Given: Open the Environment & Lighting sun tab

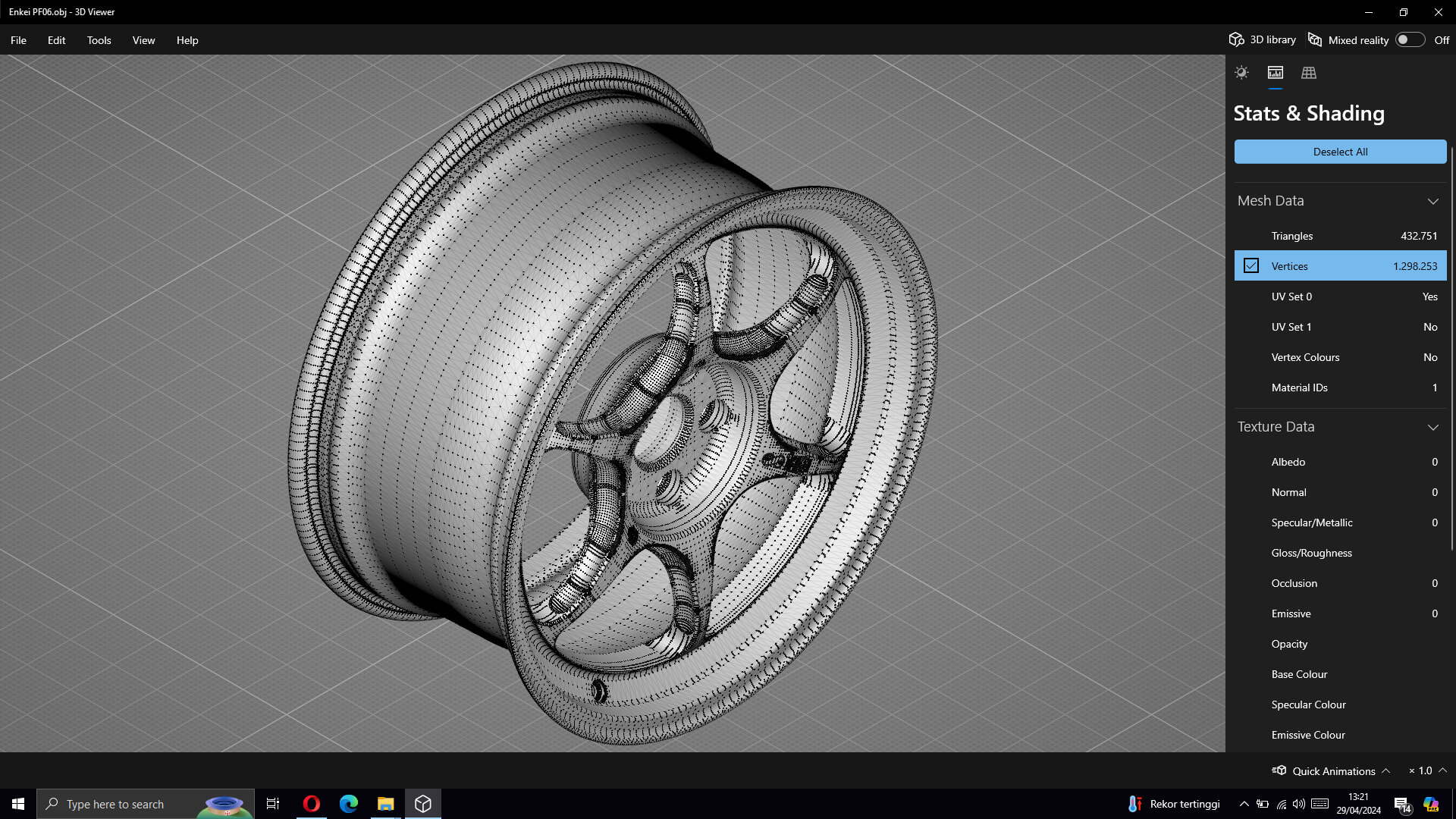Looking at the screenshot, I should pyautogui.click(x=1241, y=73).
